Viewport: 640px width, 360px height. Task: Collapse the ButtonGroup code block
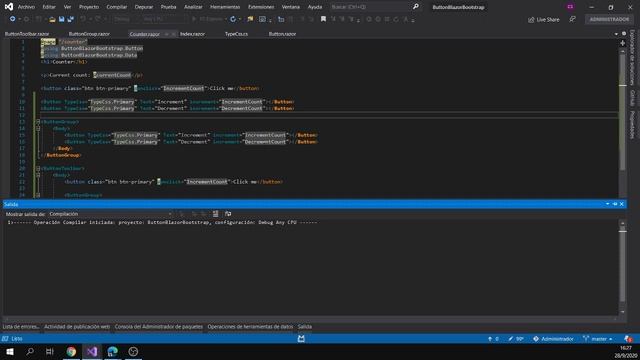38,122
